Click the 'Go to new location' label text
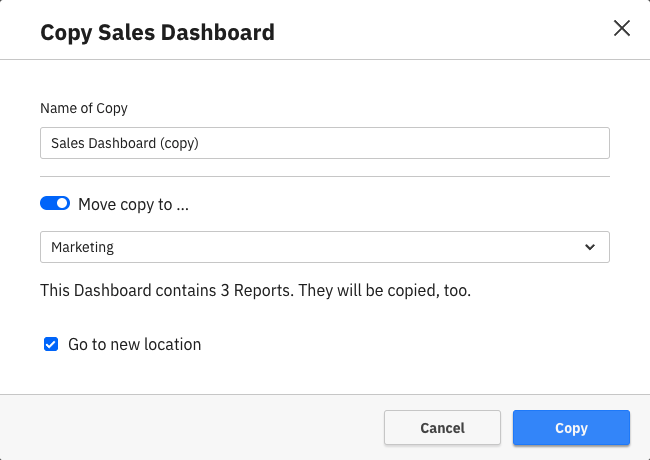This screenshot has width=650, height=460. point(134,344)
